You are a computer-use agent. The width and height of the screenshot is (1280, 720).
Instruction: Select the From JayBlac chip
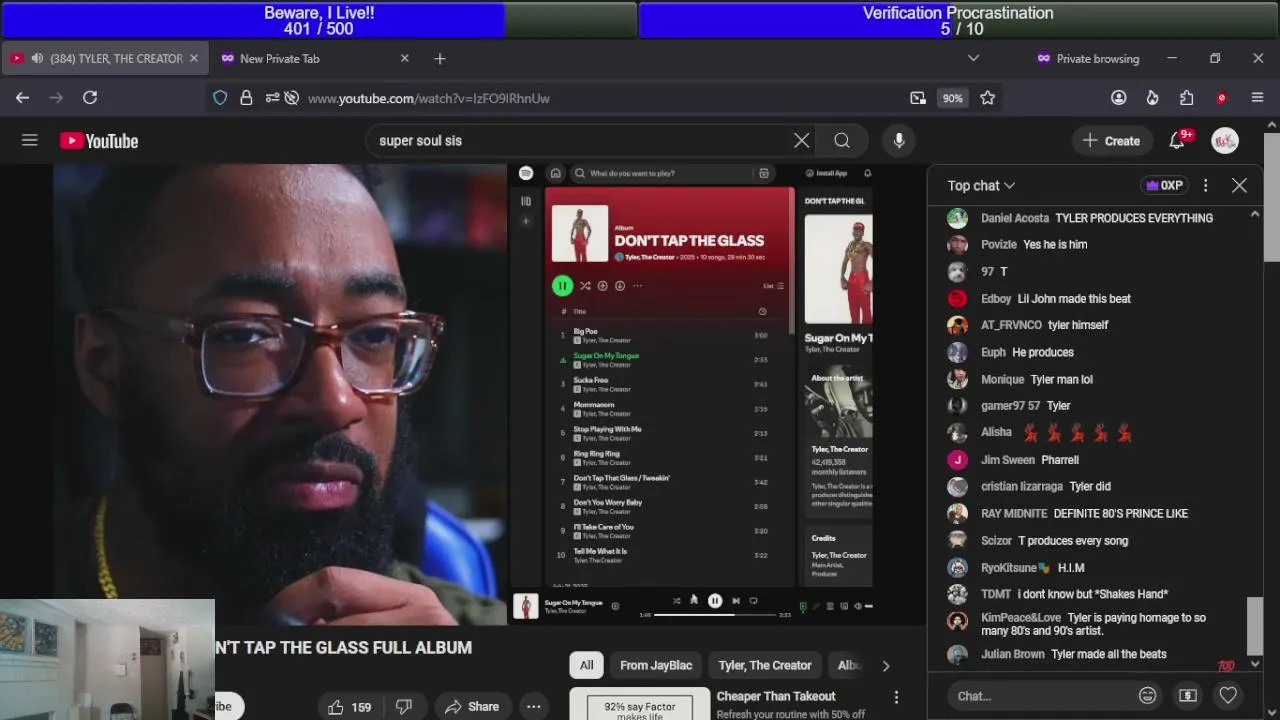(656, 665)
